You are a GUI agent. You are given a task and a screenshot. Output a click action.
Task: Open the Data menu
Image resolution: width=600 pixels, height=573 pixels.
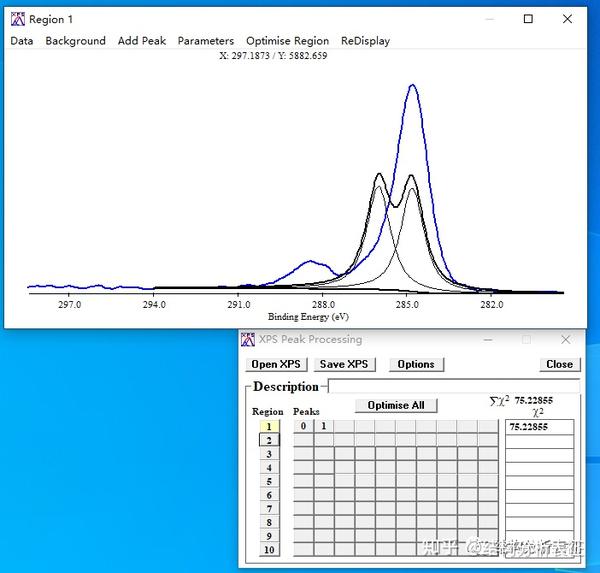[x=22, y=41]
